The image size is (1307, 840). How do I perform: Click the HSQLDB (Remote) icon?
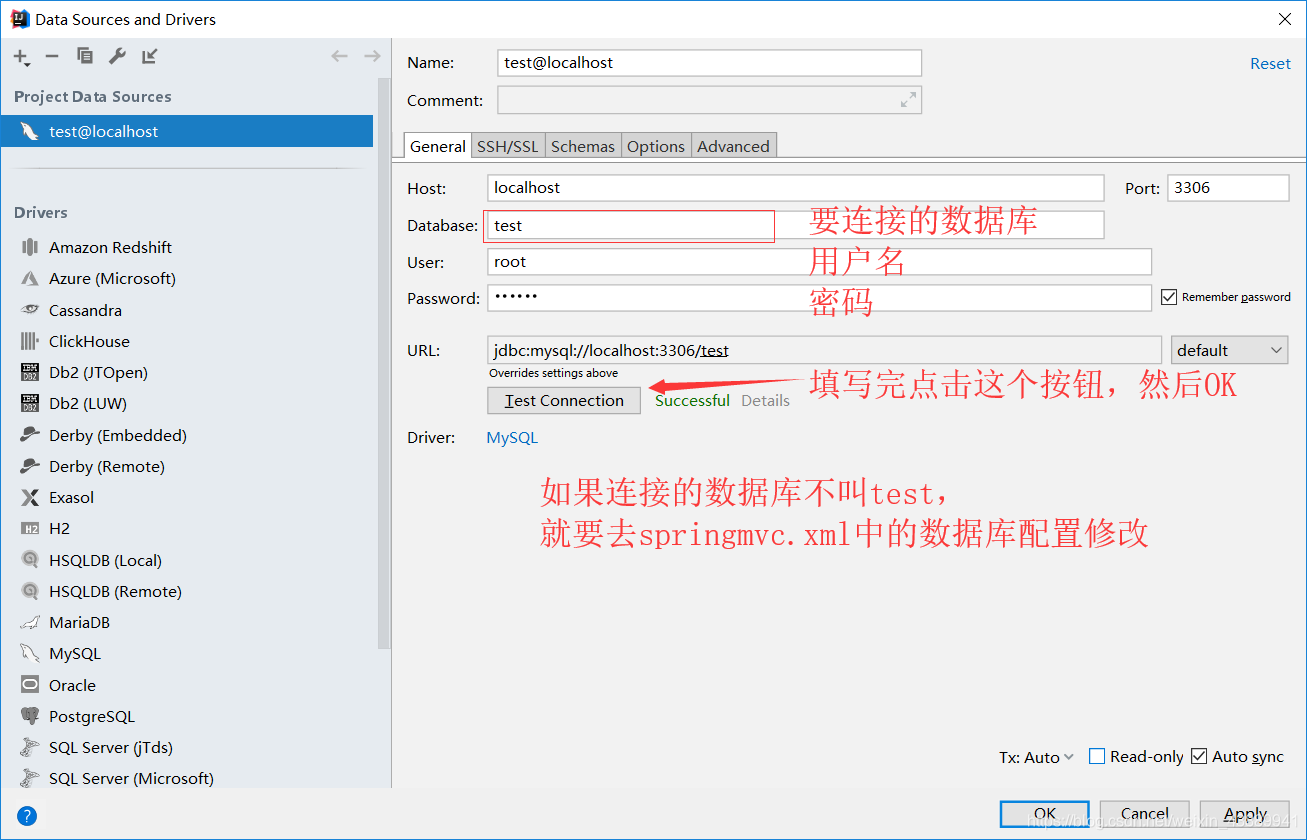point(30,591)
